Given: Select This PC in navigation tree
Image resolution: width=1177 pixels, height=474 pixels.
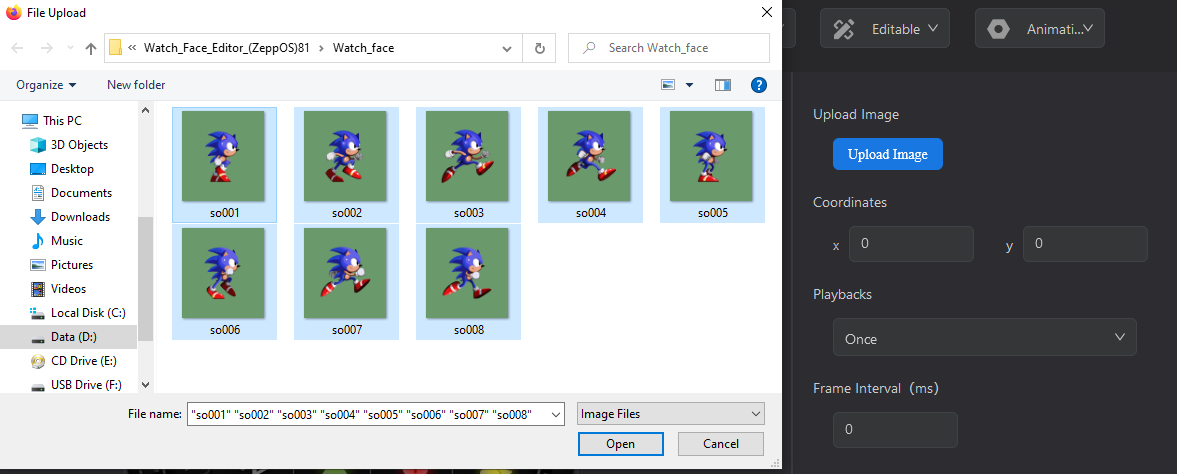Looking at the screenshot, I should coord(52,121).
